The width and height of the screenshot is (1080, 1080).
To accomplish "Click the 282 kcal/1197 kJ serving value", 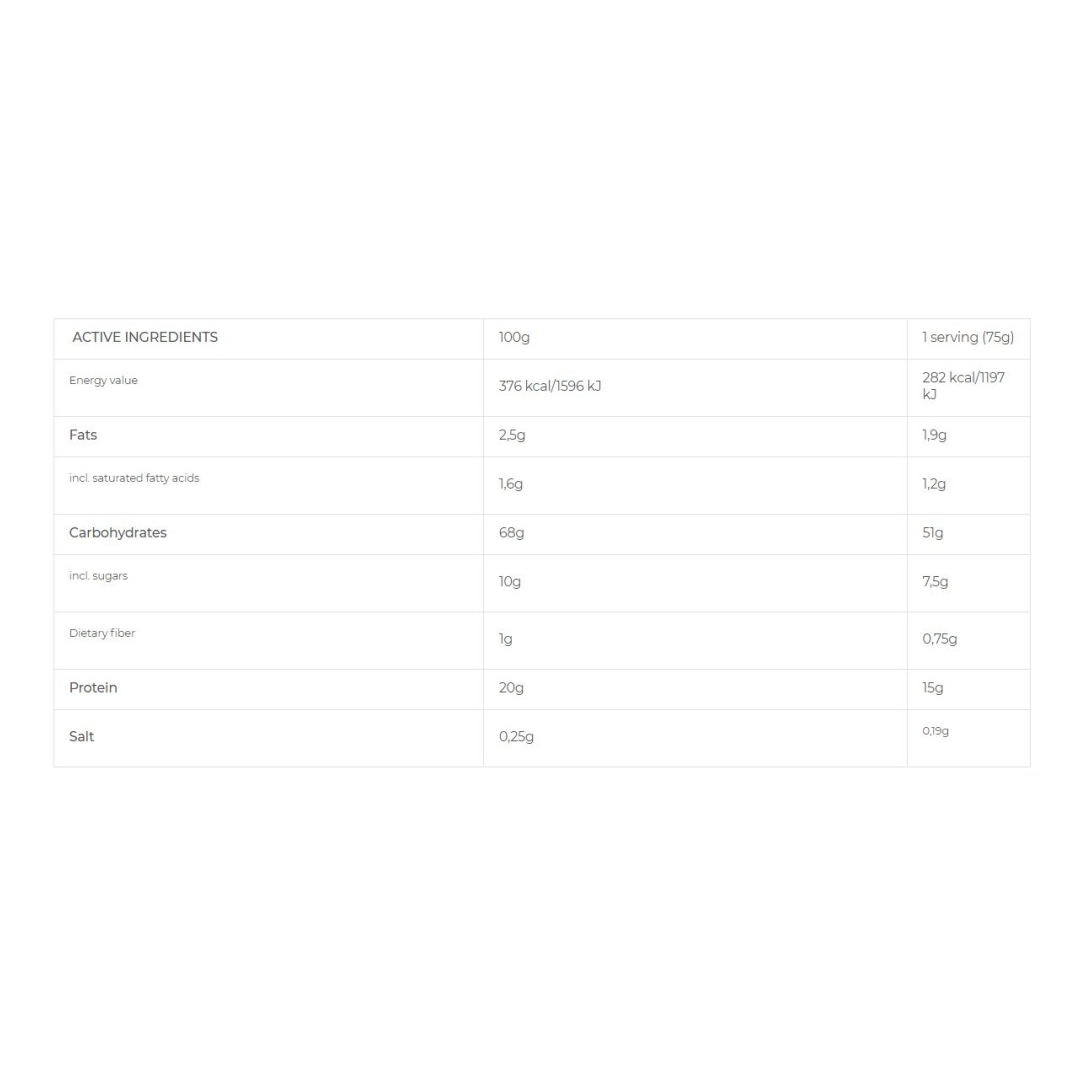I will click(963, 386).
